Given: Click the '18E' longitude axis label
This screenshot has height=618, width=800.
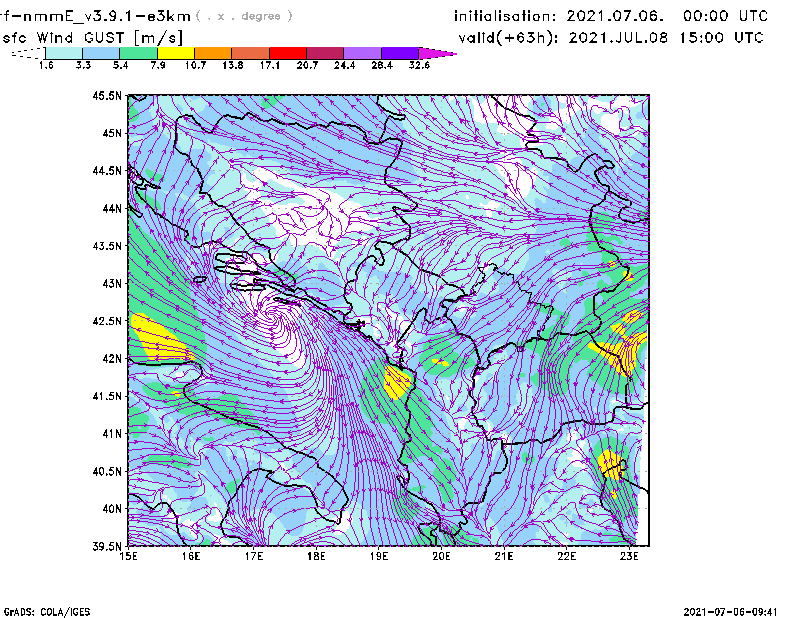Looking at the screenshot, I should pyautogui.click(x=316, y=556).
